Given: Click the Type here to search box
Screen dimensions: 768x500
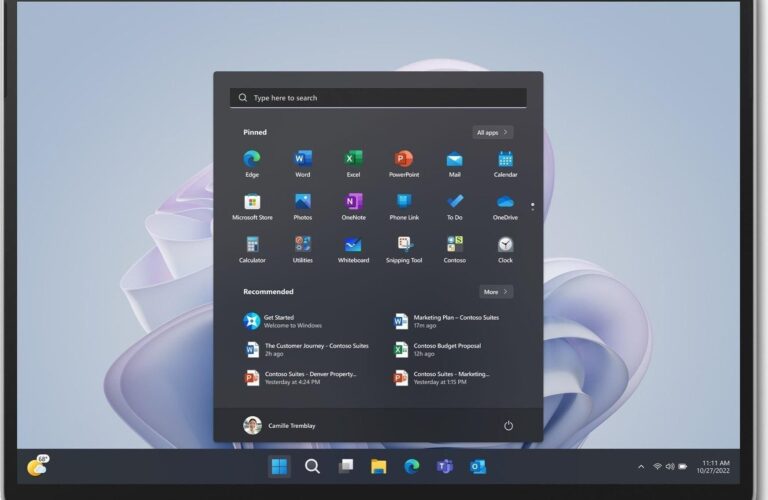Looking at the screenshot, I should 378,98.
